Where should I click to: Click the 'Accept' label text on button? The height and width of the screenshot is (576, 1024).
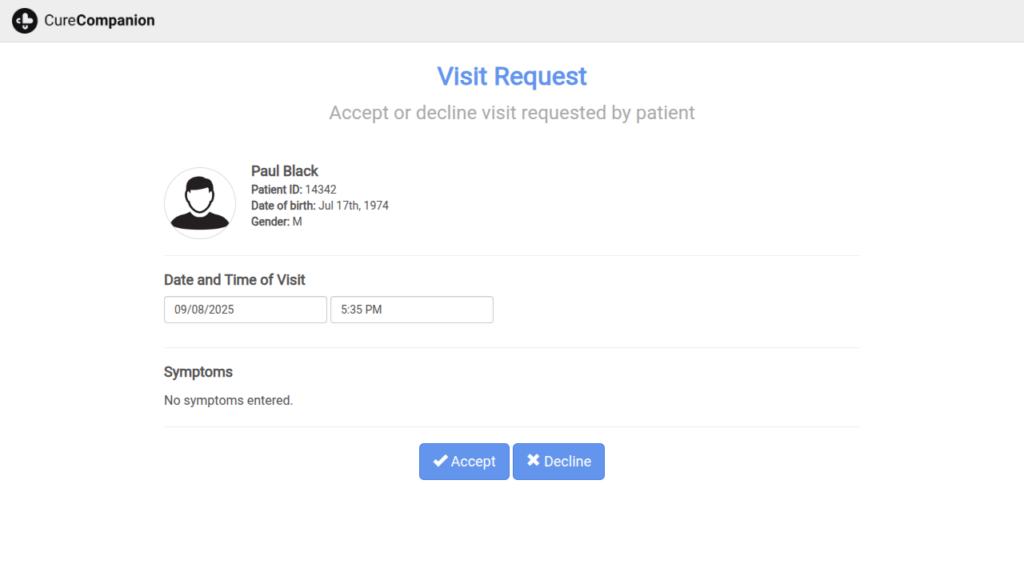coord(473,461)
